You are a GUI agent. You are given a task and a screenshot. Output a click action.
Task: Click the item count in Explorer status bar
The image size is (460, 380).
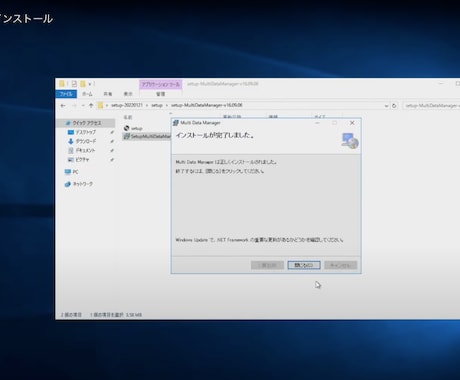click(x=71, y=315)
